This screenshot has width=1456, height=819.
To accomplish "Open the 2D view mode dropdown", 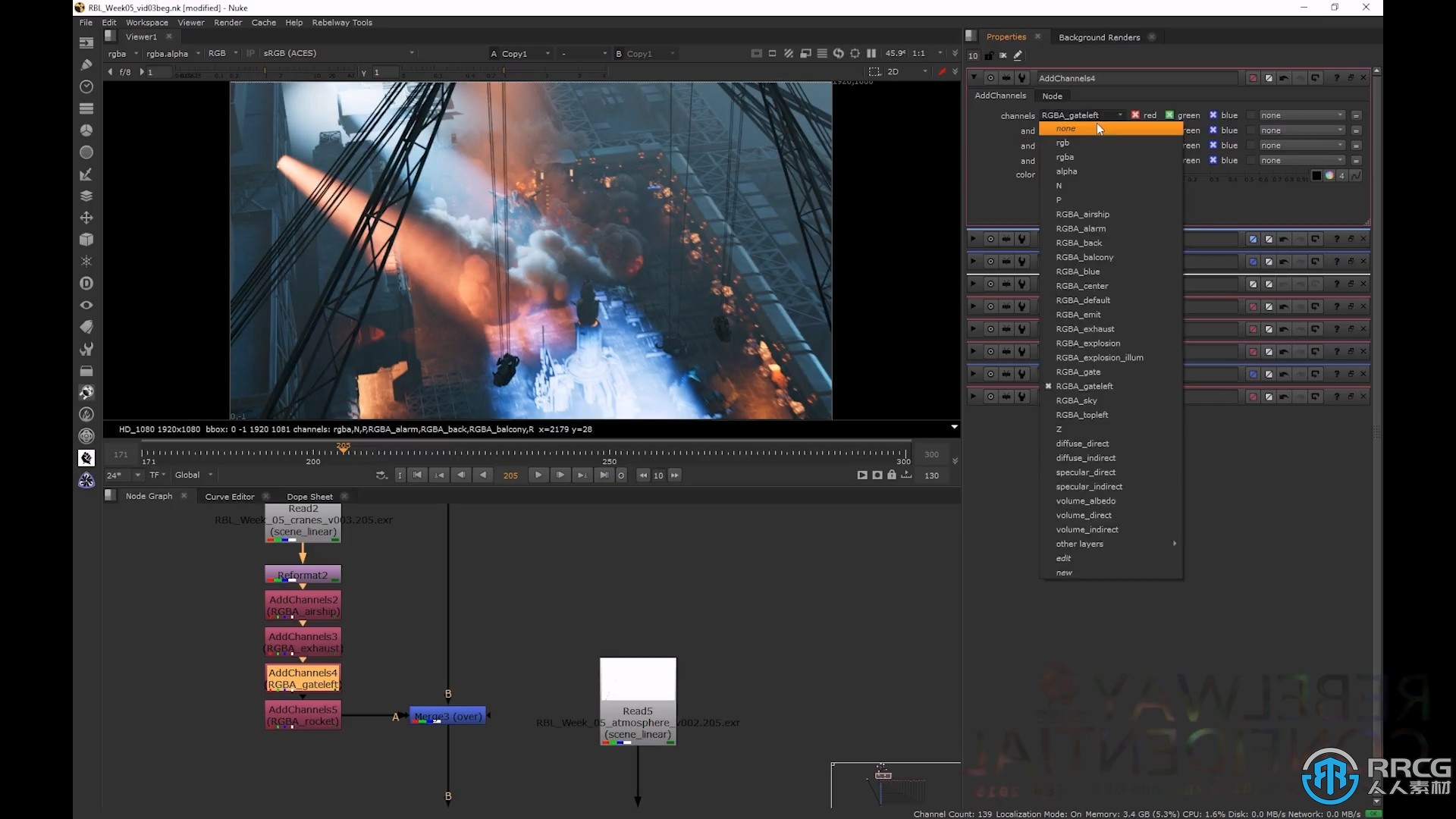I will click(907, 71).
